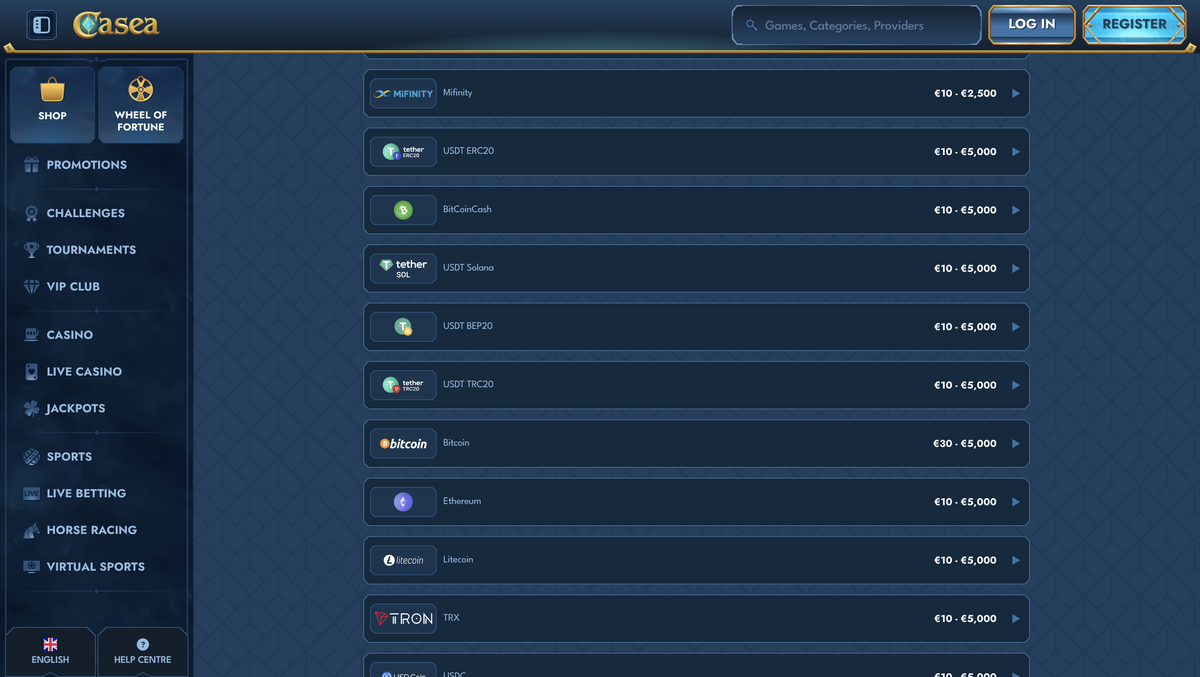1200x677 pixels.
Task: Click the Casino slot icon
Action: click(31, 335)
